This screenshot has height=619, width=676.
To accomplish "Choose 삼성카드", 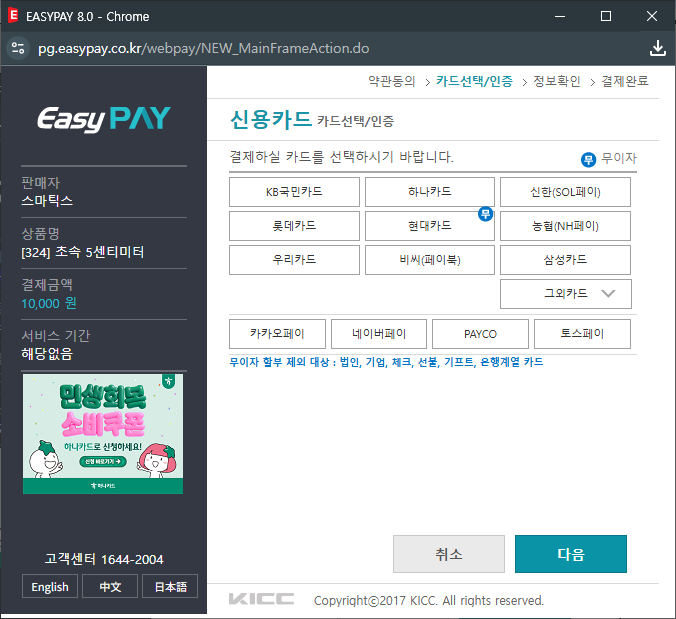I will [x=565, y=260].
